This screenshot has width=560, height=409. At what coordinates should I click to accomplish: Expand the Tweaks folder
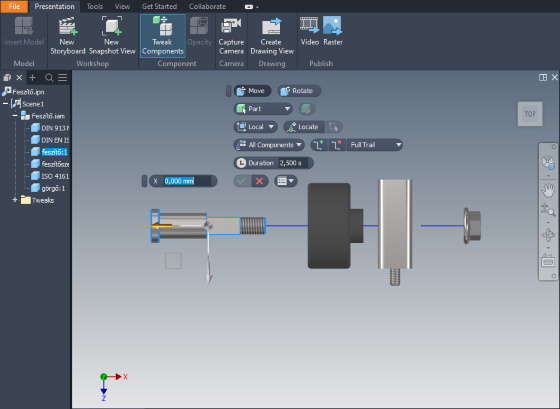click(15, 200)
